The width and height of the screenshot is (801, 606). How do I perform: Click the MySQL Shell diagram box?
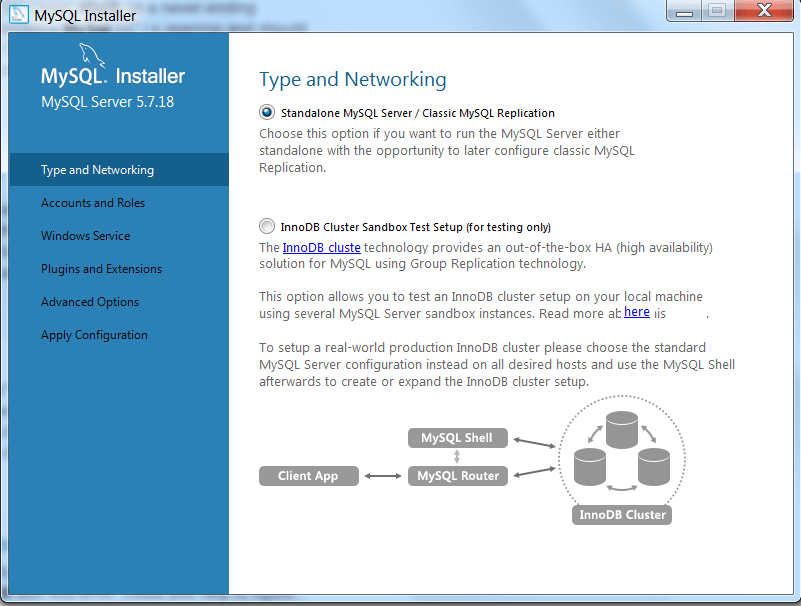(458, 438)
